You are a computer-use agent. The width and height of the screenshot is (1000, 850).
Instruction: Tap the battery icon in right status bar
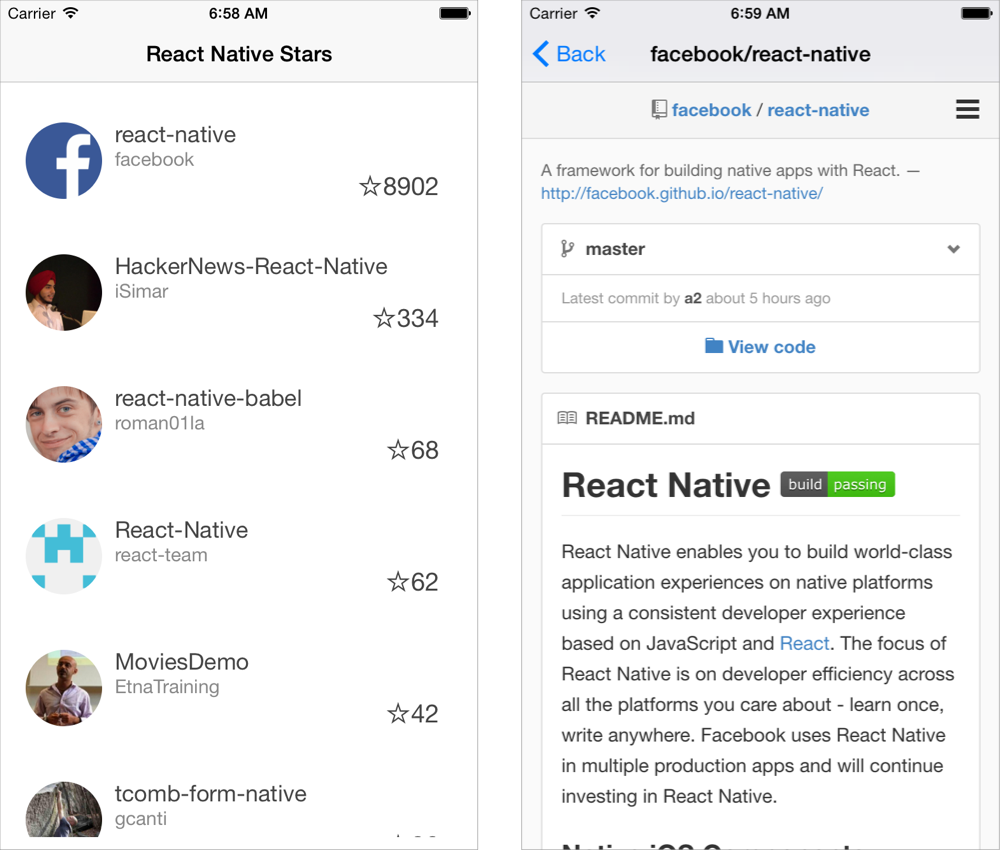(x=976, y=13)
